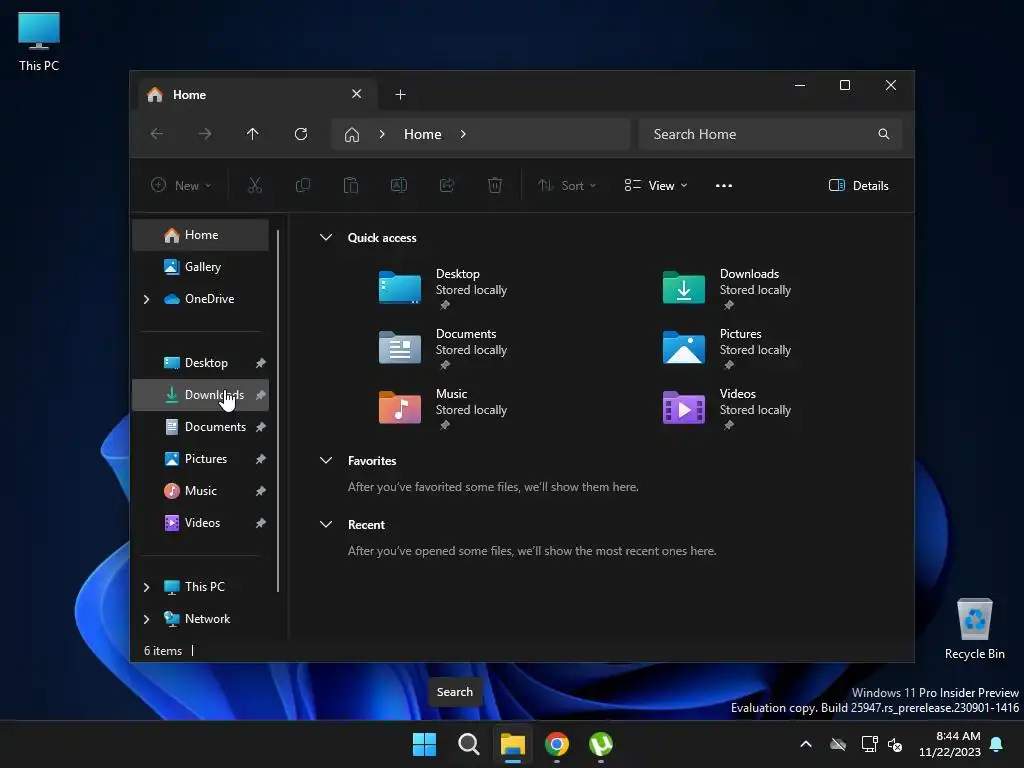1024x768 pixels.
Task: Open the Windows Start menu
Action: (424, 744)
